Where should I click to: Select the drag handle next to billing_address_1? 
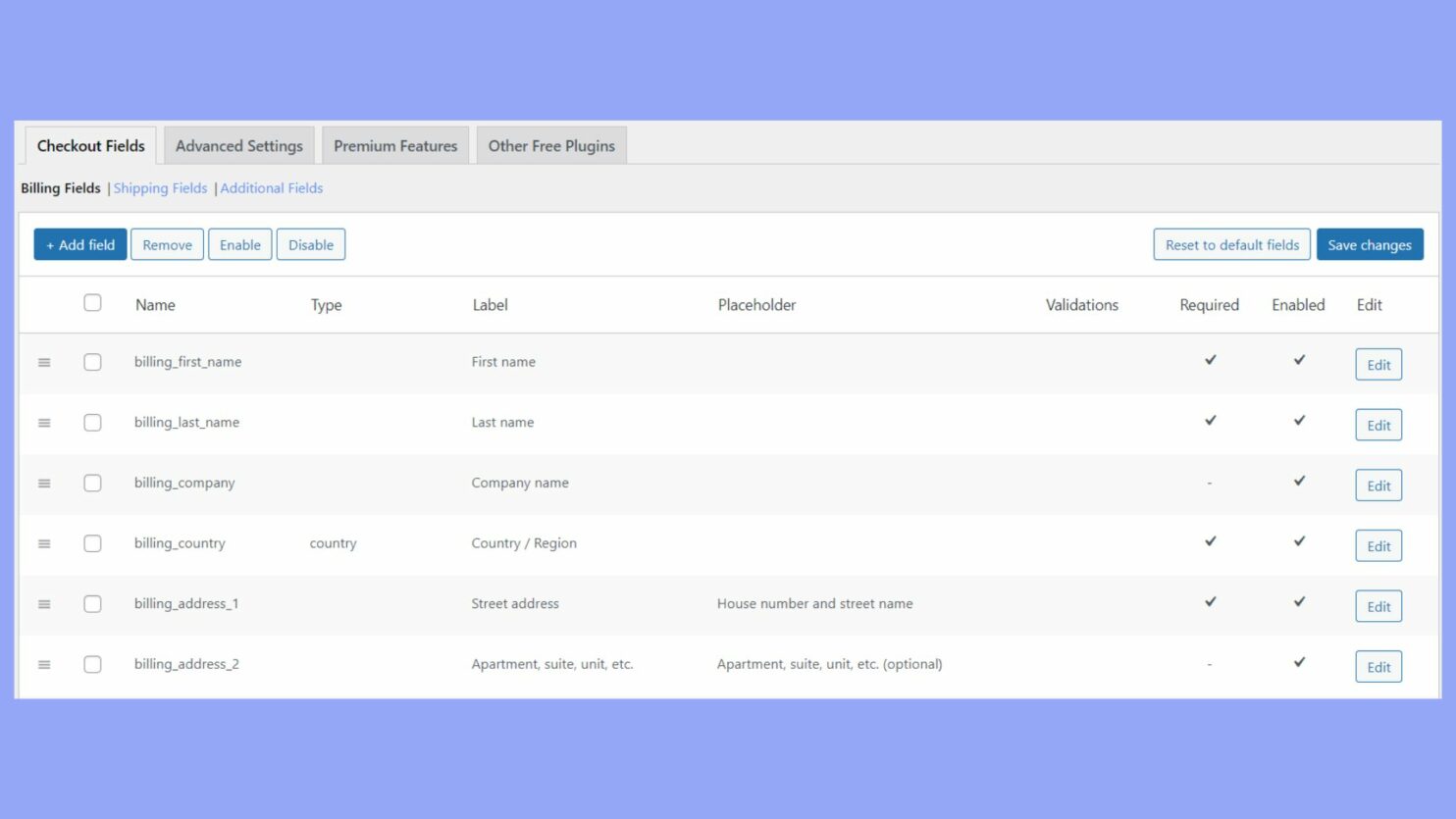tap(44, 604)
